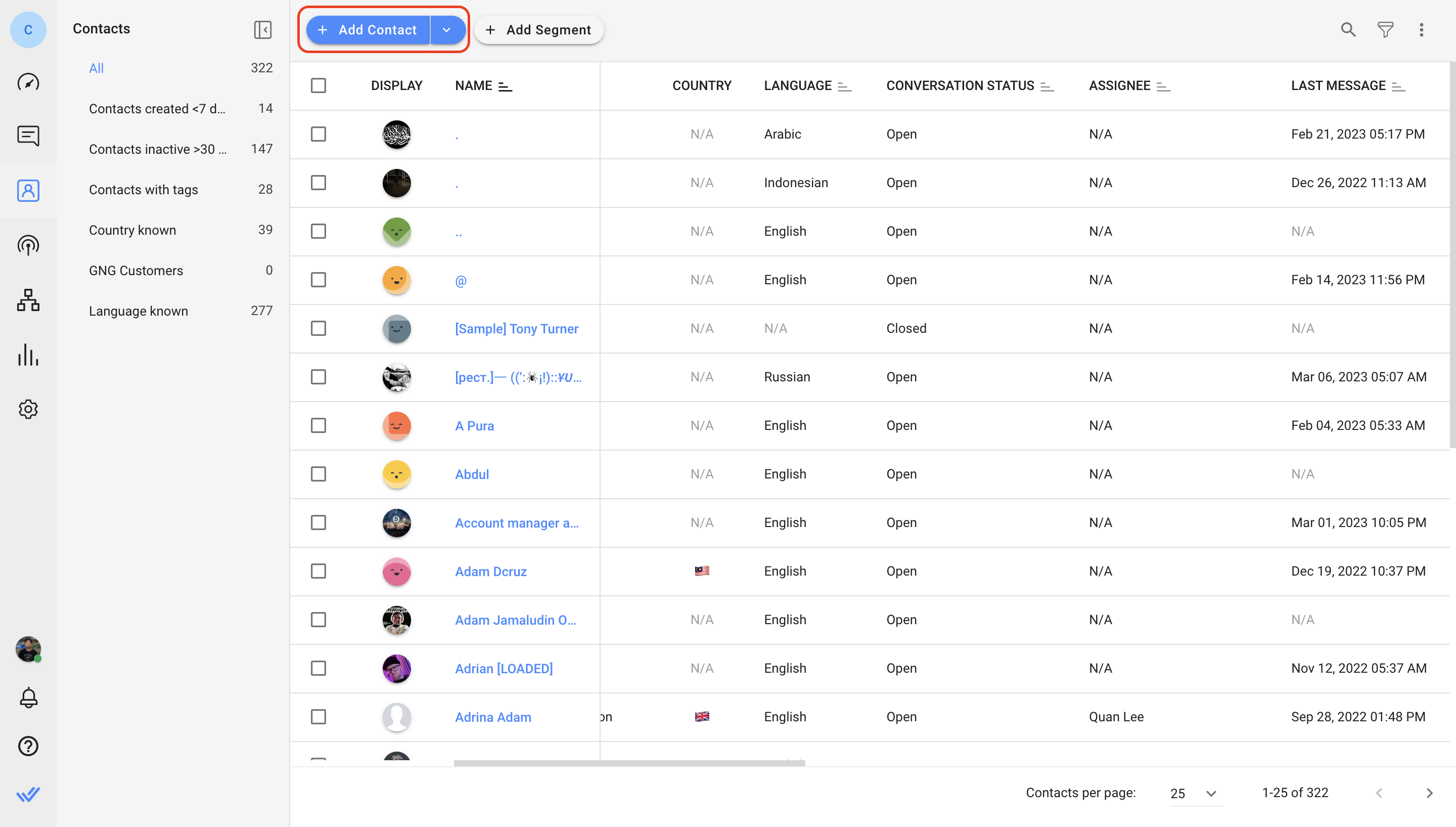Click the Quan Lee assignee cell
This screenshot has width=1456, height=827.
tap(1116, 717)
